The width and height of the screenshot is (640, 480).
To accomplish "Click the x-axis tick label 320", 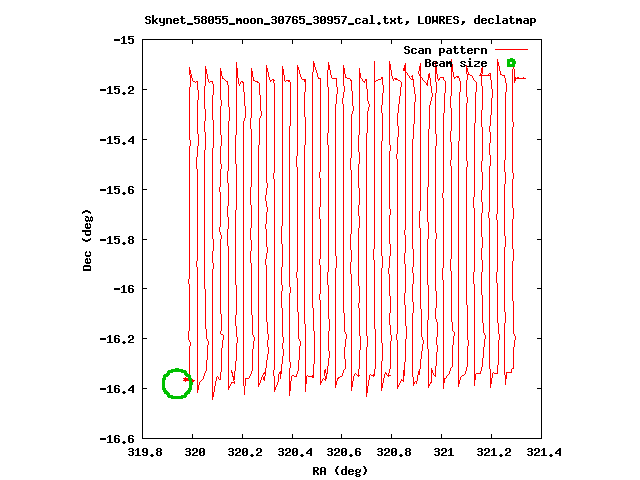I will pos(195,452).
